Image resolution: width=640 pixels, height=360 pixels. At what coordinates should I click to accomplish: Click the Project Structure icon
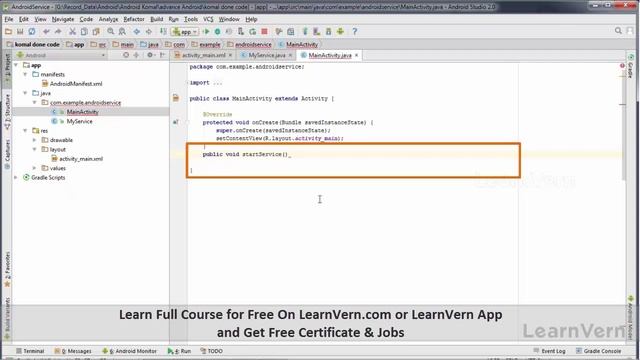click(291, 31)
